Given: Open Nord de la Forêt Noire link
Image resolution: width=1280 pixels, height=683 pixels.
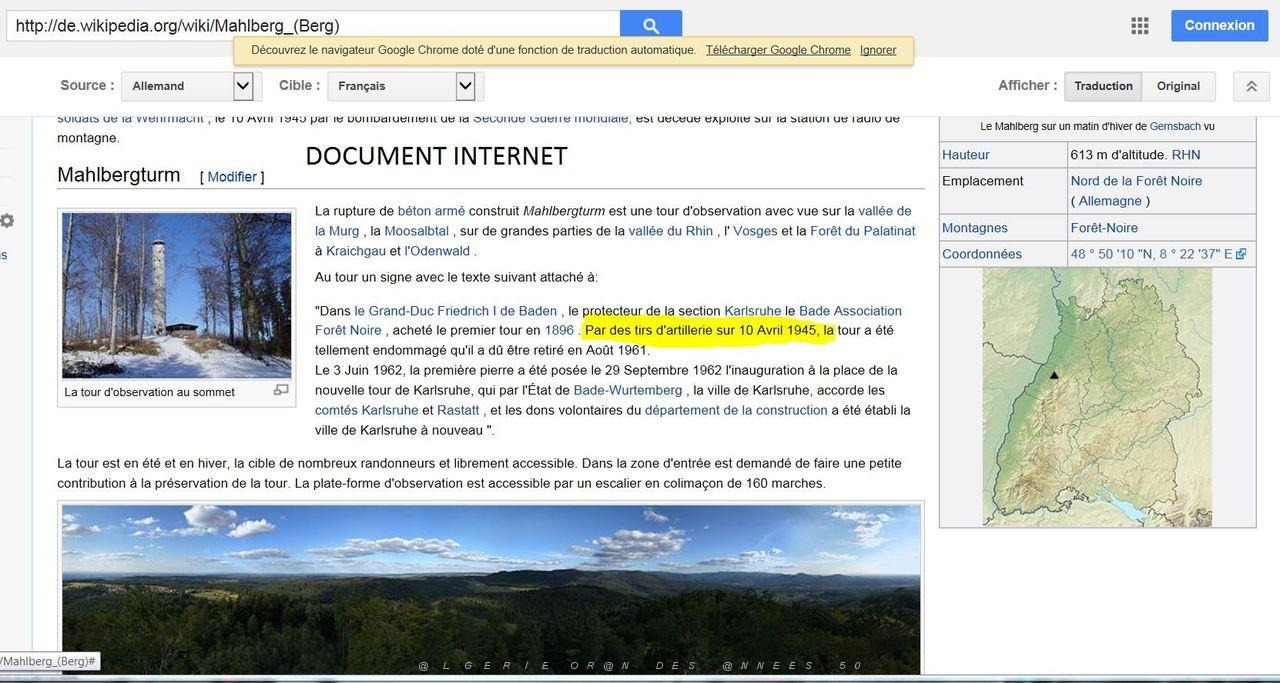Looking at the screenshot, I should [1136, 181].
